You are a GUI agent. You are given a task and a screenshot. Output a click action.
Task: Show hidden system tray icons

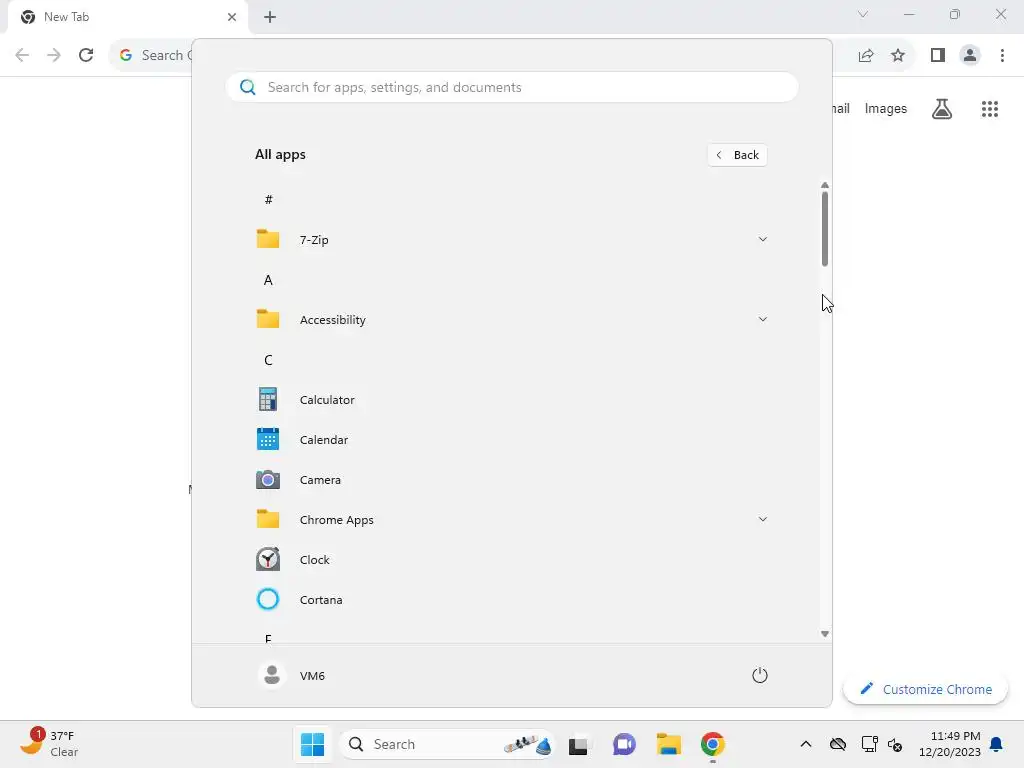pyautogui.click(x=806, y=744)
